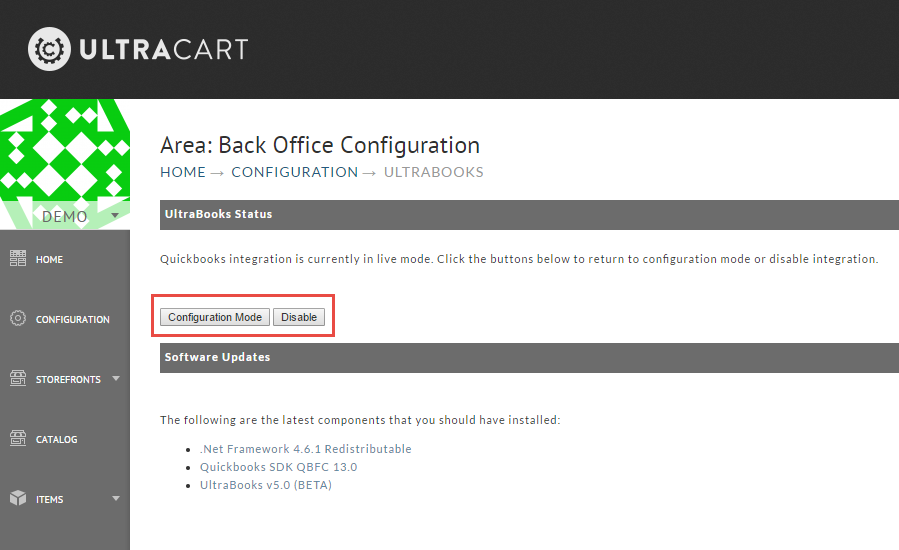Click the Configuration Mode button
Image resolution: width=899 pixels, height=550 pixels.
click(214, 317)
